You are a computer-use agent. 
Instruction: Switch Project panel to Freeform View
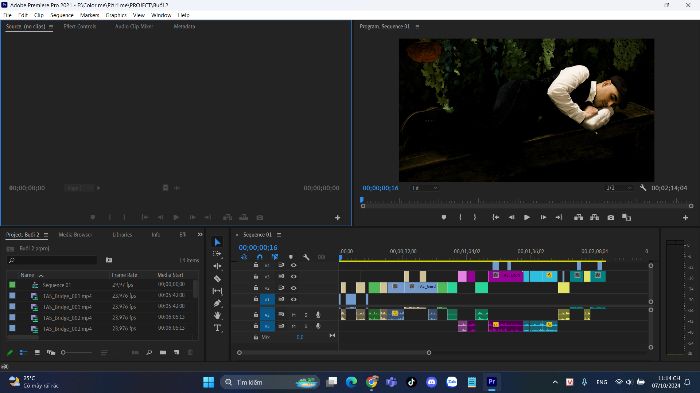pos(51,353)
